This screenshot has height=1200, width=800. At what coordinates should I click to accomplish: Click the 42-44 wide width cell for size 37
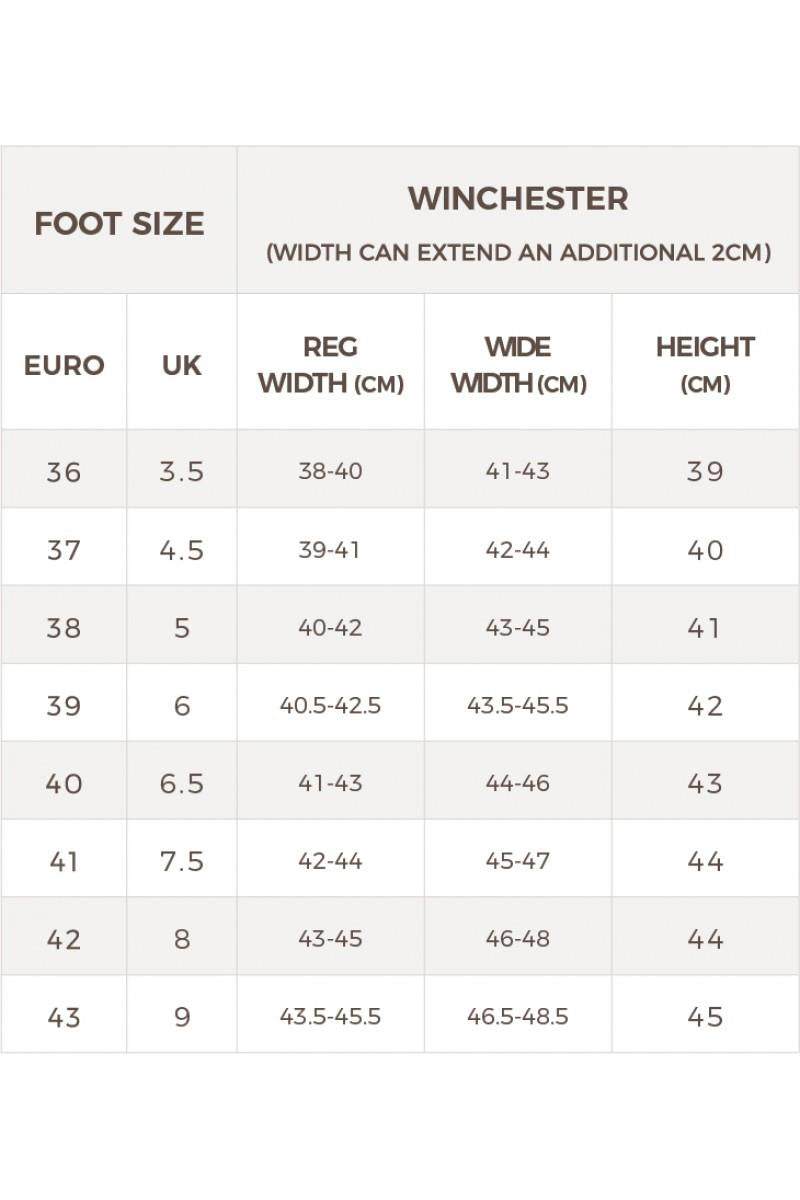pyautogui.click(x=518, y=550)
